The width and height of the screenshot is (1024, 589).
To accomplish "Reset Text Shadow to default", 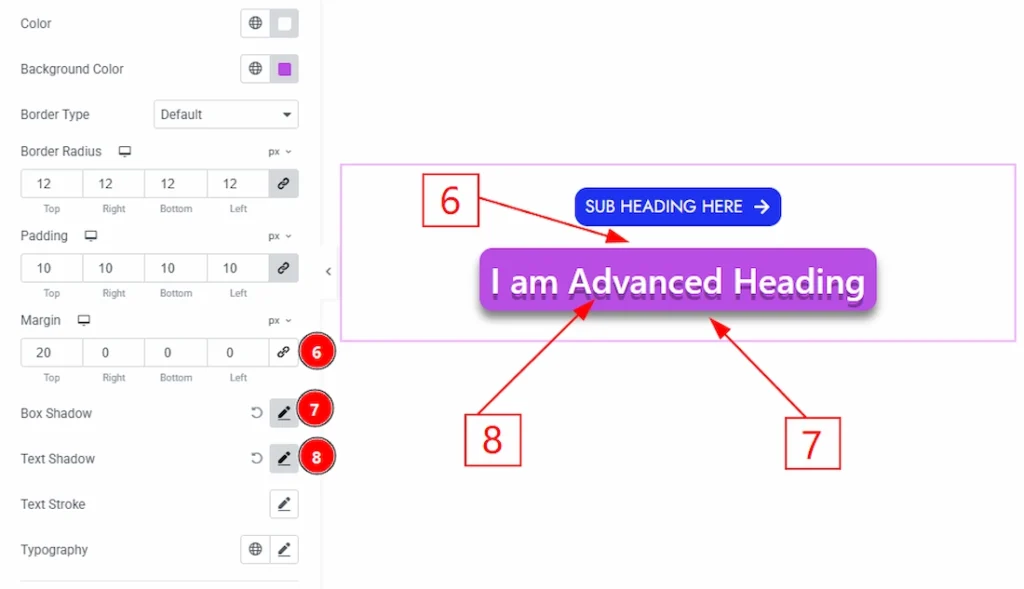I will pos(256,459).
